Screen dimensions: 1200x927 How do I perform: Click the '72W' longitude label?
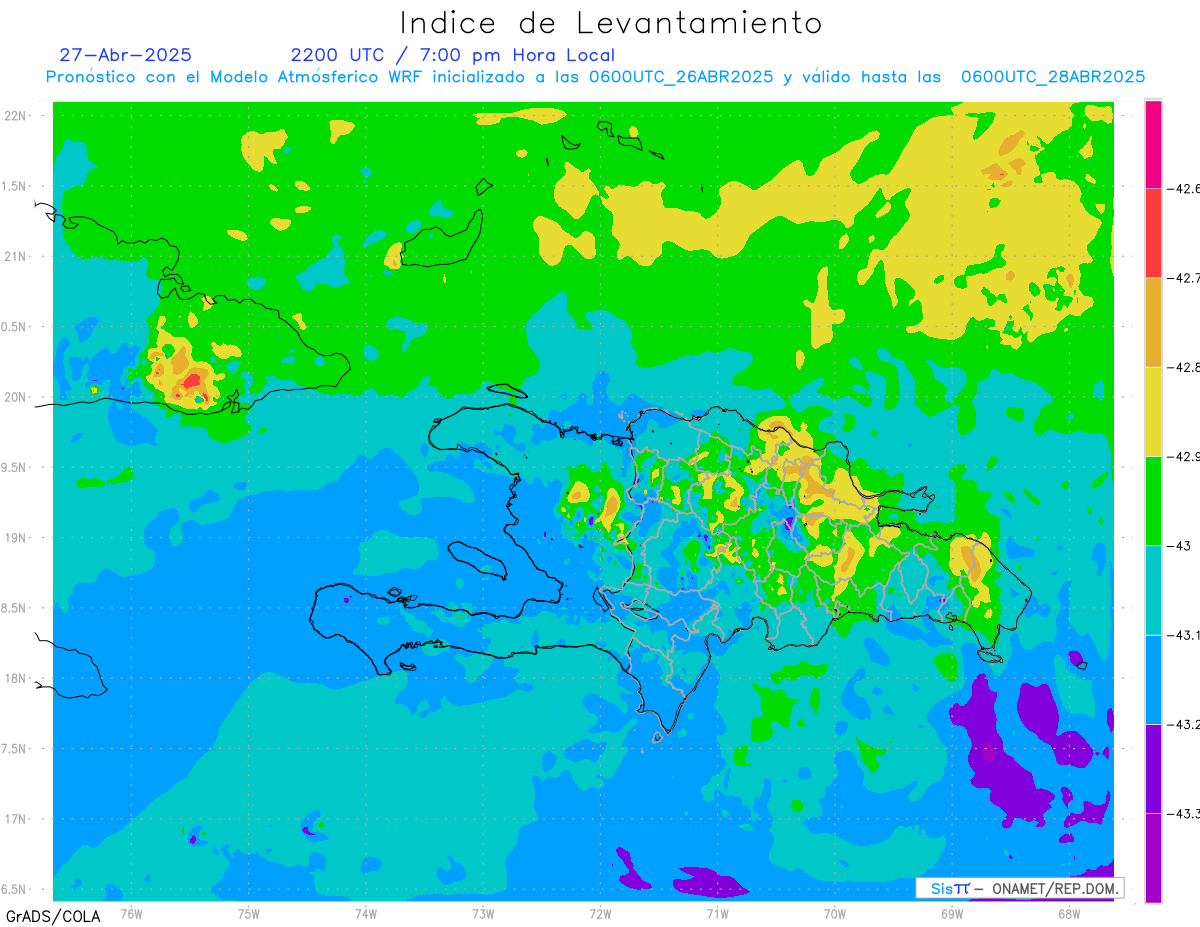click(x=600, y=913)
